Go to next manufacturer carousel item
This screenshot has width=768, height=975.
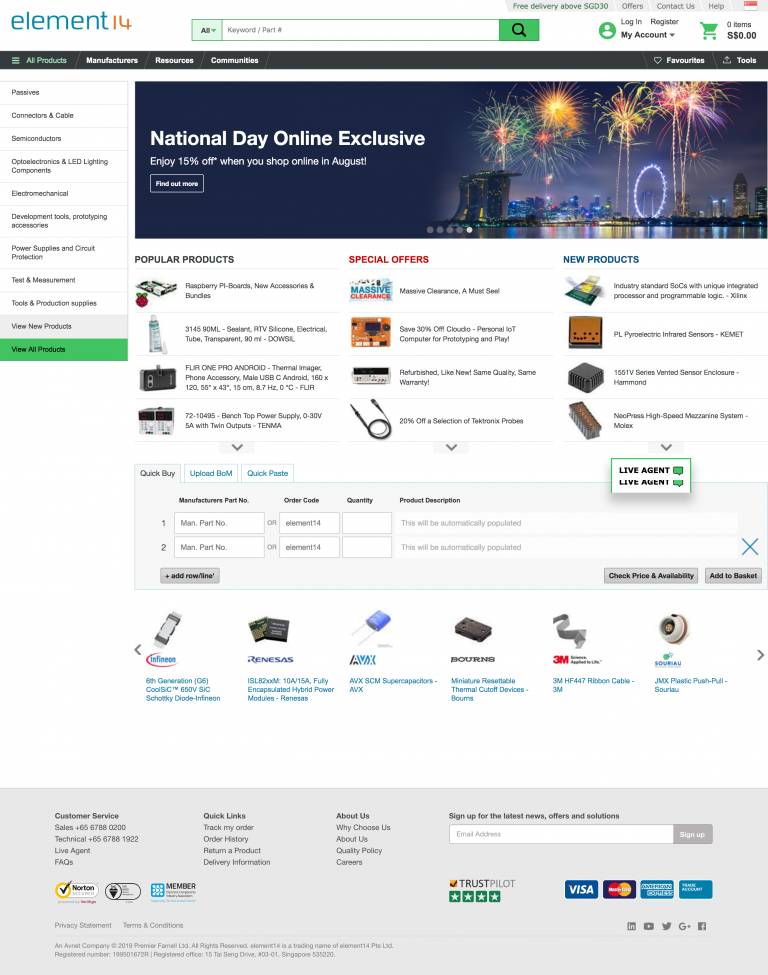(x=760, y=655)
